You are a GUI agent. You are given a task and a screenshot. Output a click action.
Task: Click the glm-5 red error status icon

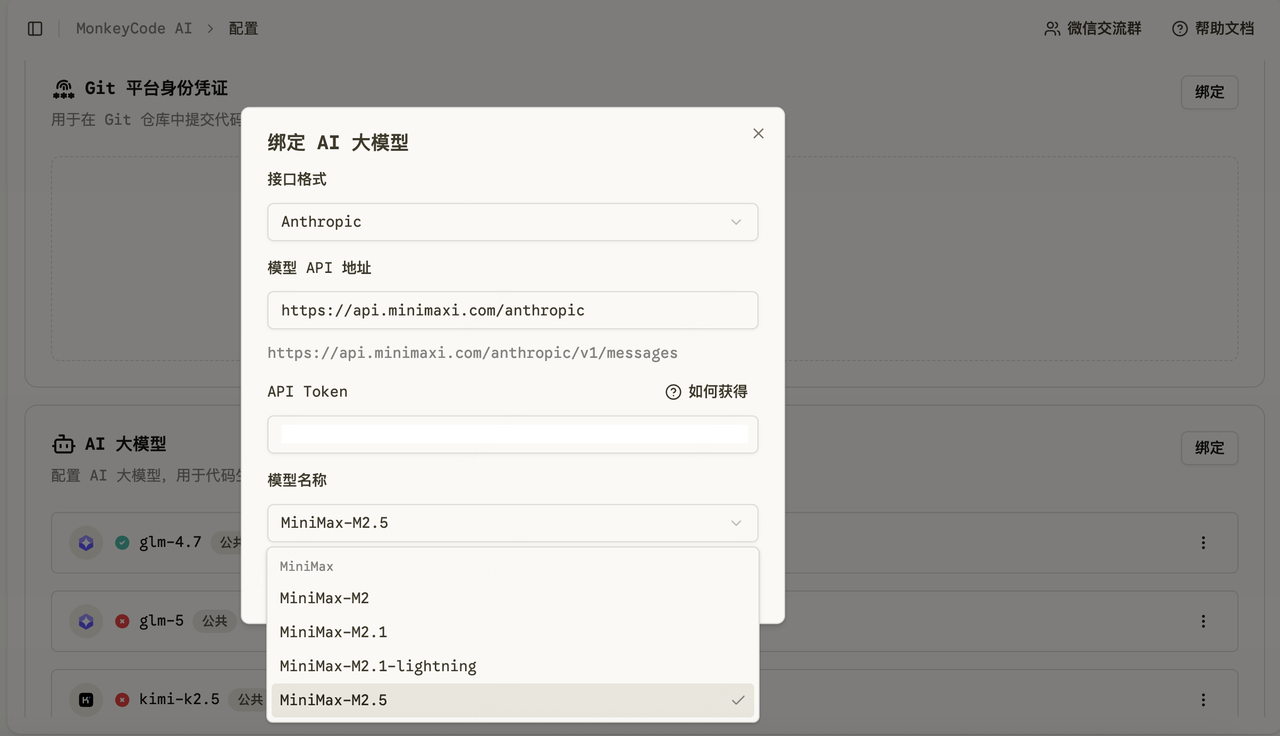[x=122, y=621]
